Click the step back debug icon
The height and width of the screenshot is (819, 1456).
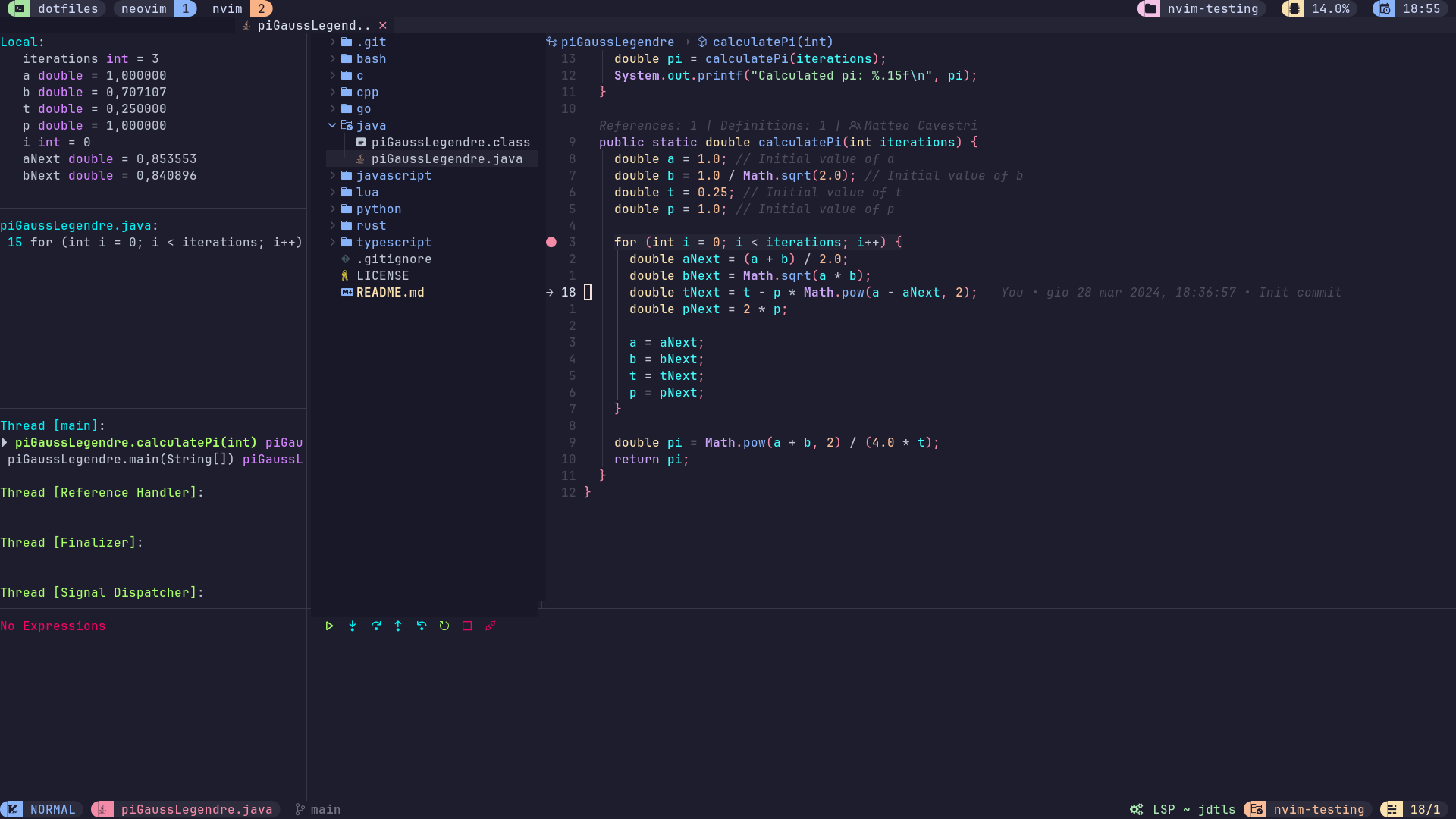coord(422,626)
